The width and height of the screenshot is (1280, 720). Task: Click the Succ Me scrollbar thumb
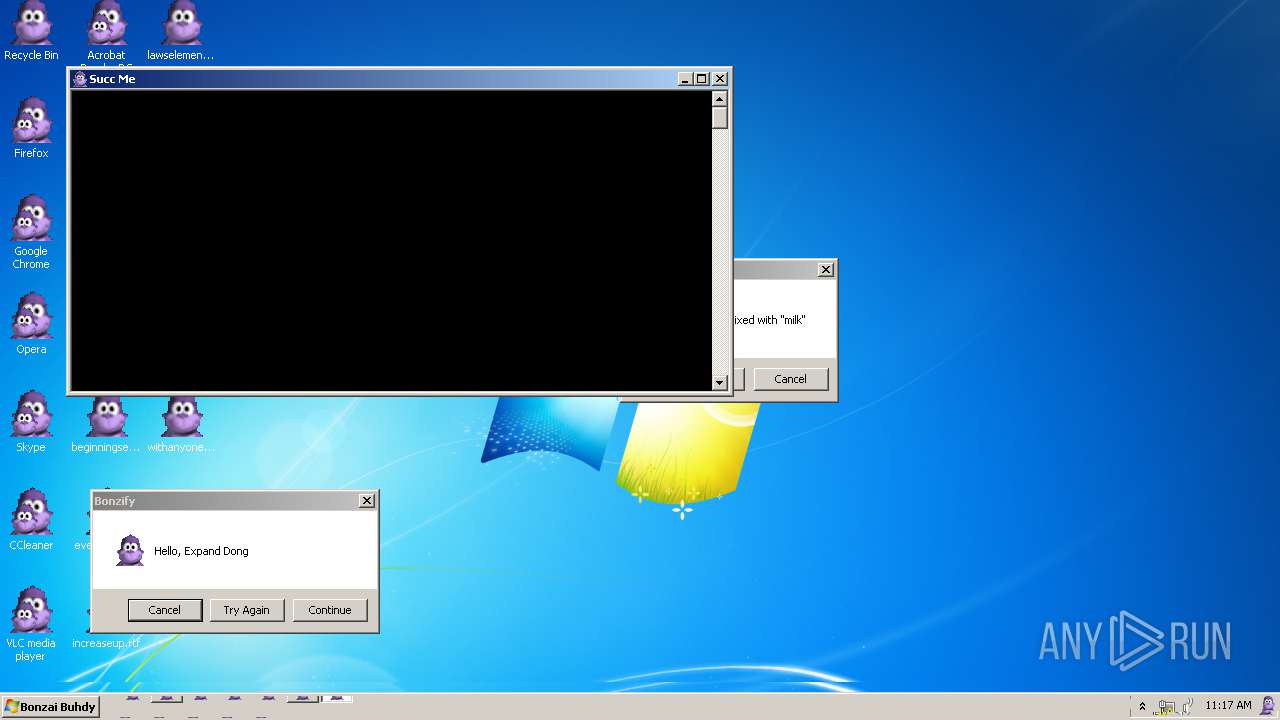pyautogui.click(x=719, y=118)
